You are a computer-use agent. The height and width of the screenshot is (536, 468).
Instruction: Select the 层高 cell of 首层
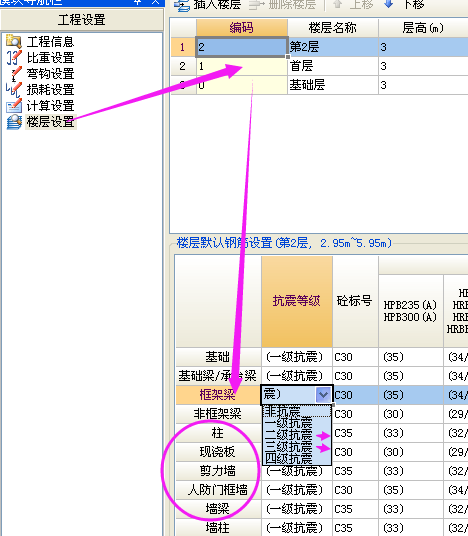coord(423,66)
